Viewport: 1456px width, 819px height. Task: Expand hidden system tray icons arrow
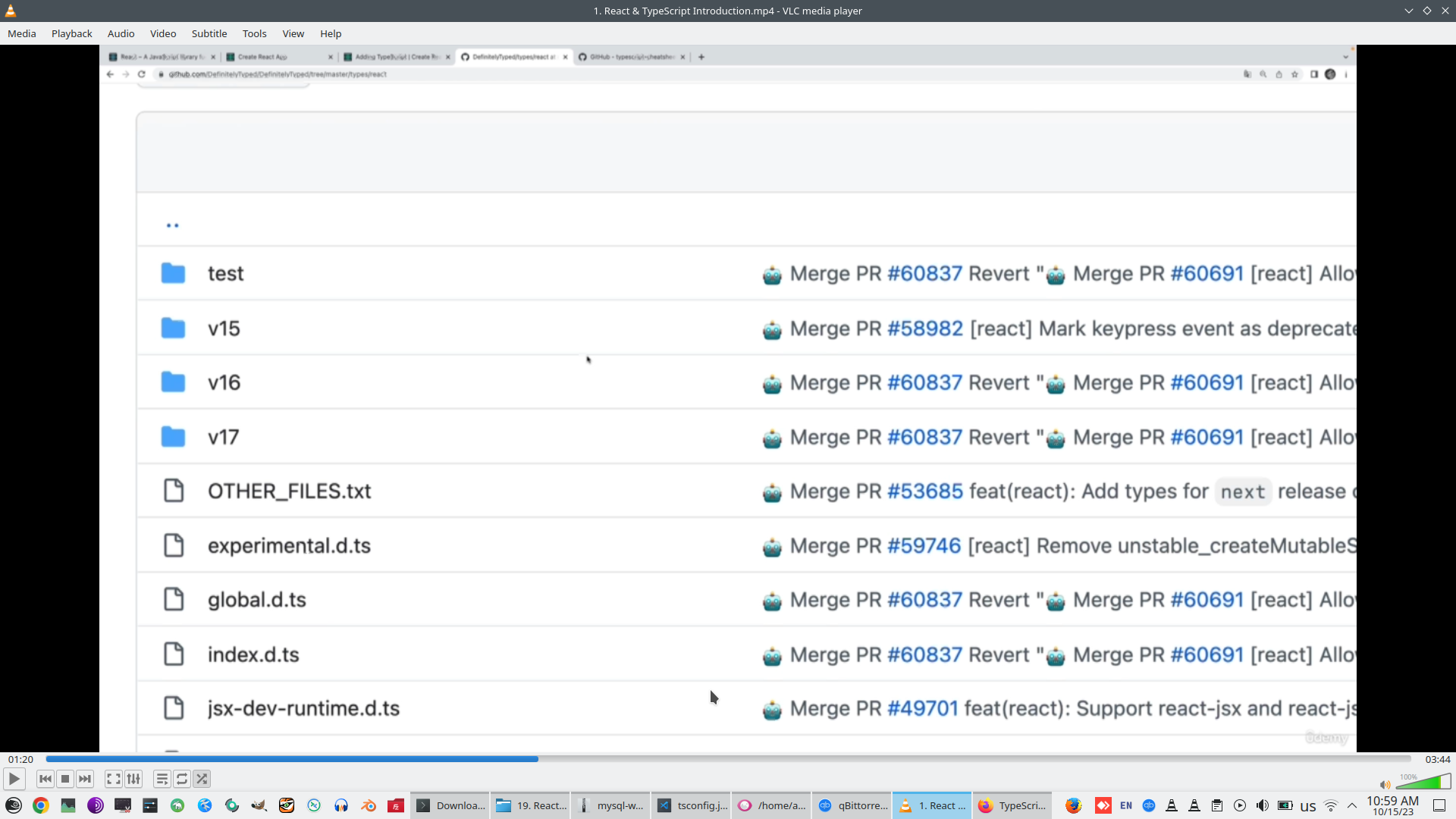1352,805
